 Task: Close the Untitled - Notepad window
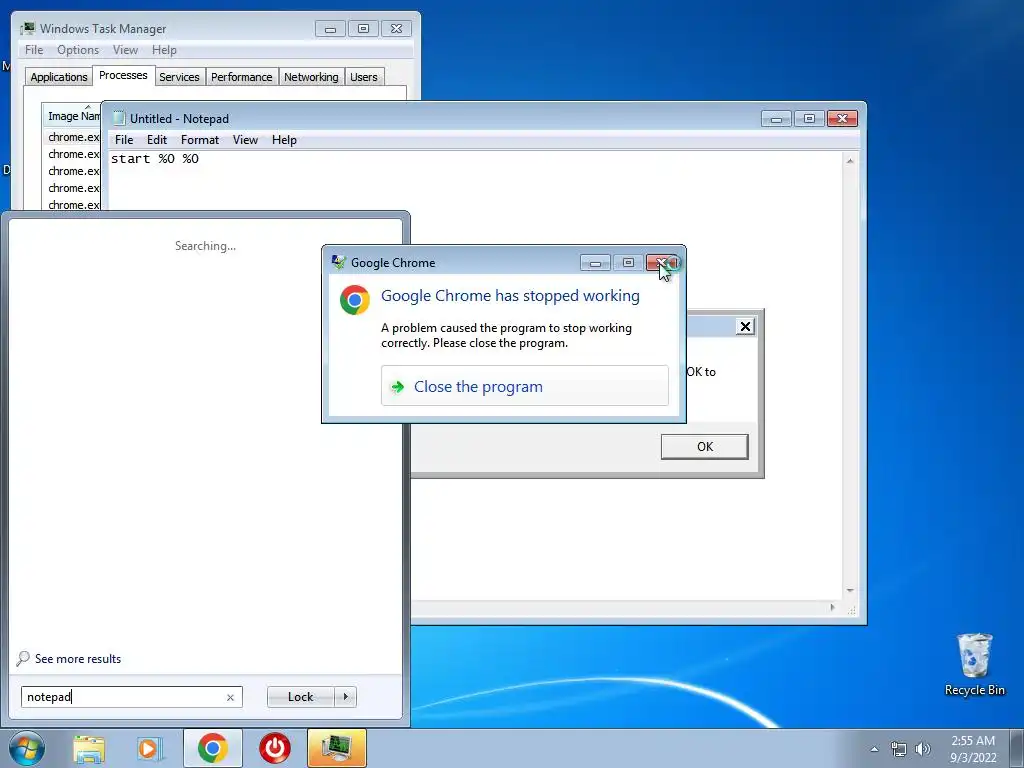(842, 119)
